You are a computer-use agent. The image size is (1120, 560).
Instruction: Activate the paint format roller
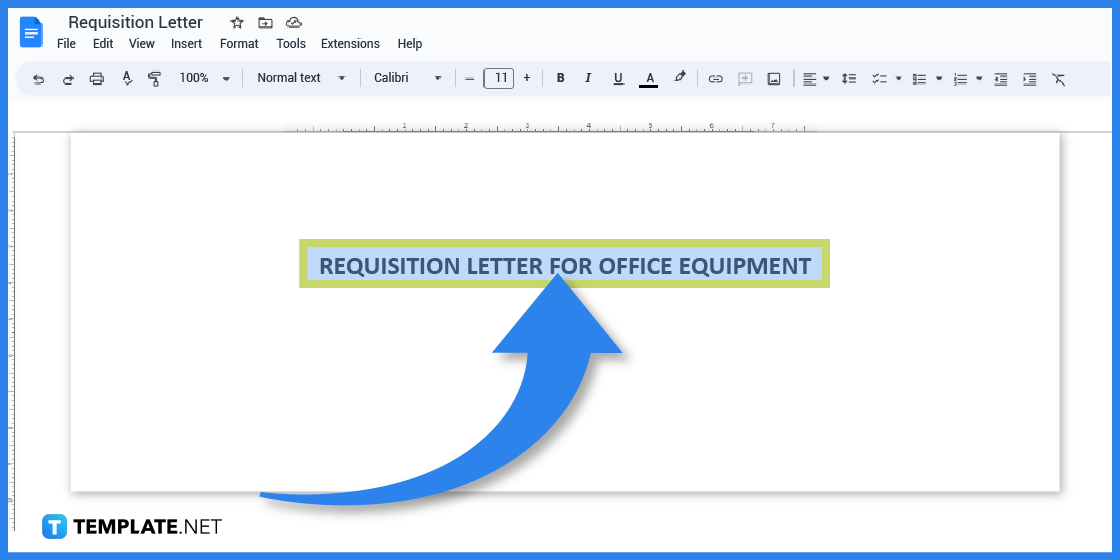coord(155,78)
